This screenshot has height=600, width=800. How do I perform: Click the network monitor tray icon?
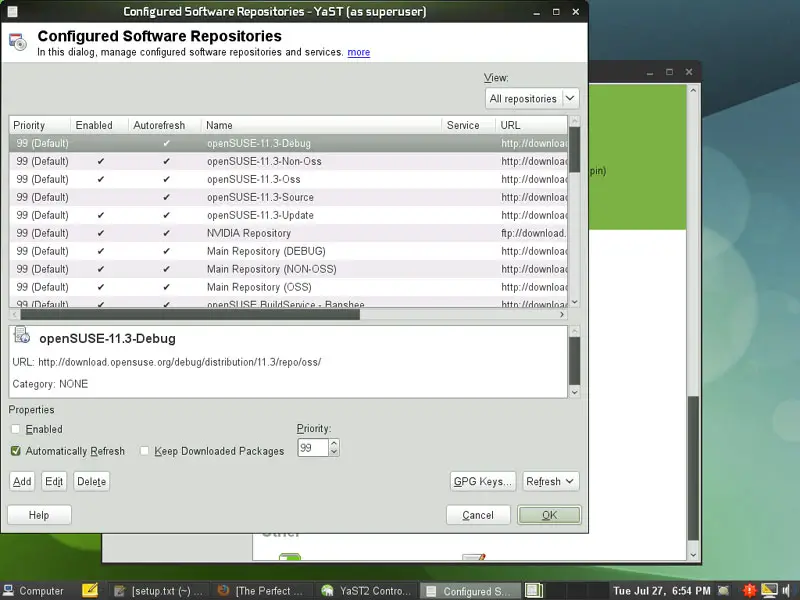pyautogui.click(x=769, y=590)
